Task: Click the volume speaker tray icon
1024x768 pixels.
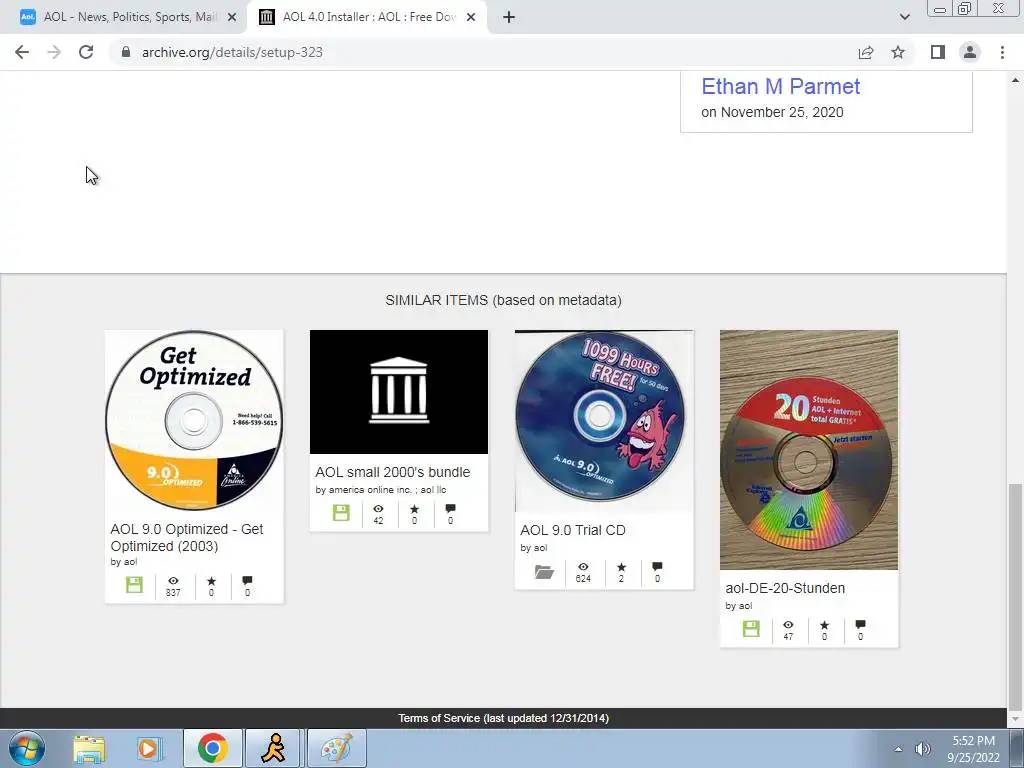Action: pos(922,749)
